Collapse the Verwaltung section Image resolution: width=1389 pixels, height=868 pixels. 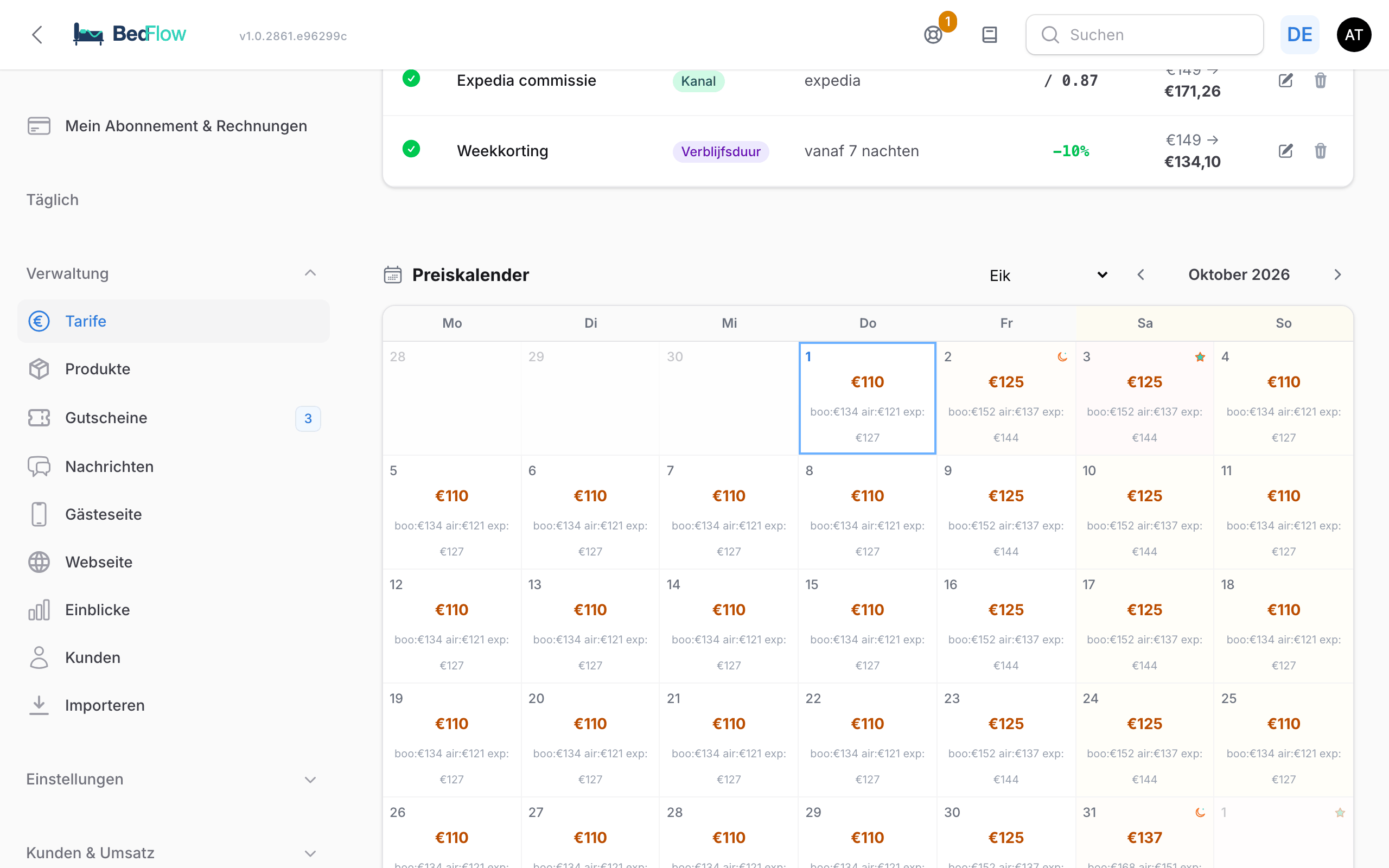310,273
